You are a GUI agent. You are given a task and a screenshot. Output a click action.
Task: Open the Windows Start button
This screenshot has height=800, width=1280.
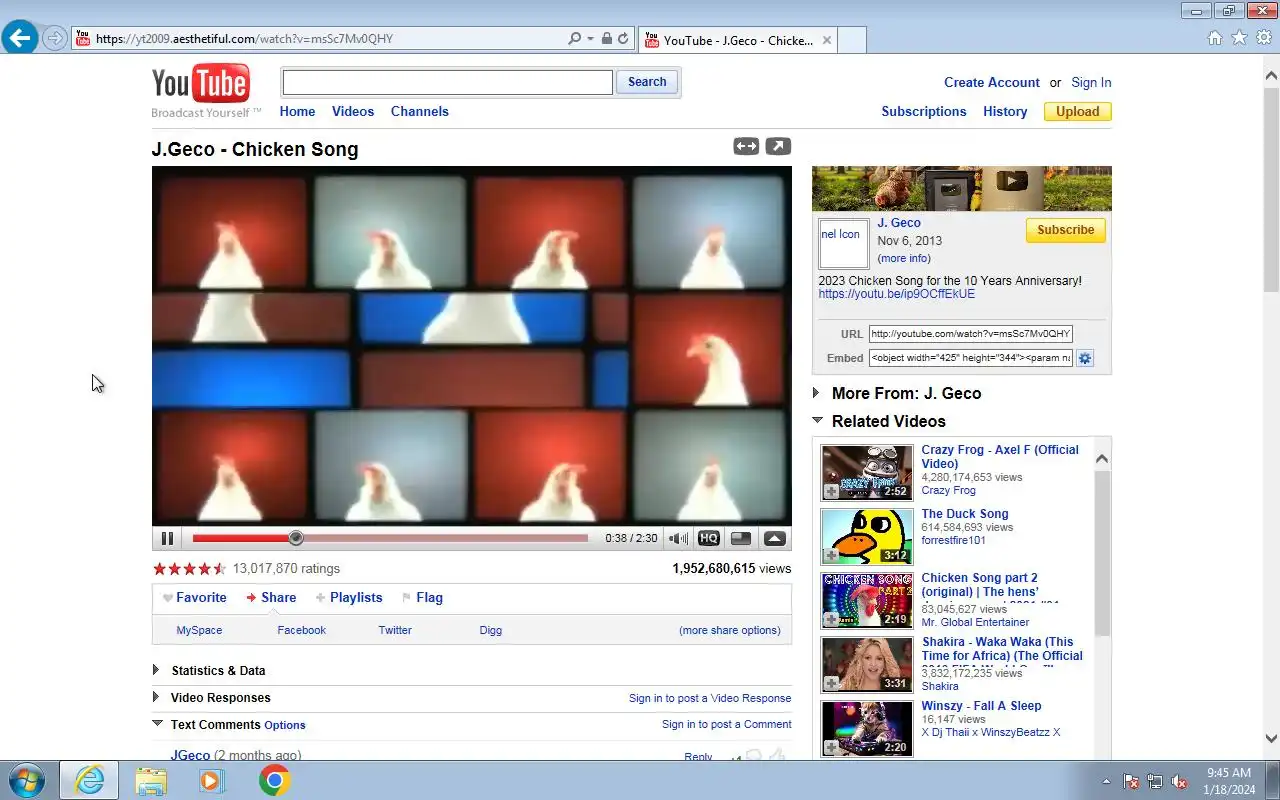[x=26, y=780]
